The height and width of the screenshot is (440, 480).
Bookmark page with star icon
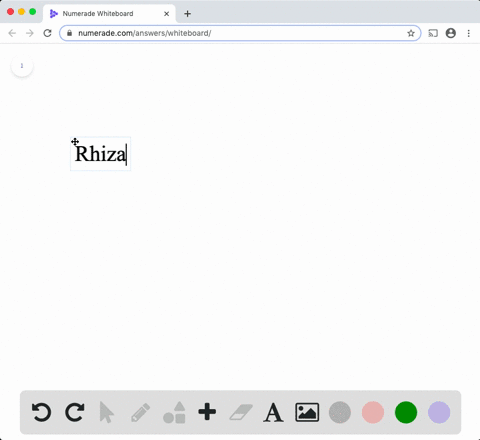click(411, 33)
